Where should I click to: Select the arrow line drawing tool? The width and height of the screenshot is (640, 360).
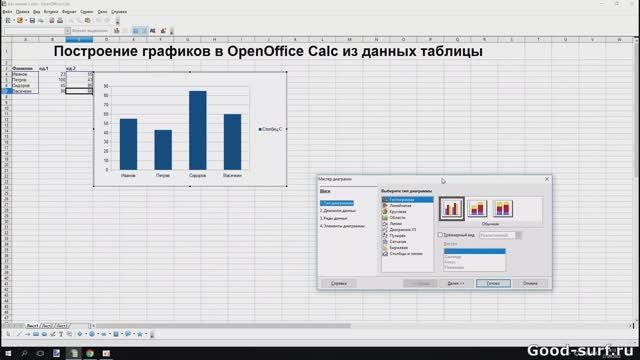click(x=27, y=334)
